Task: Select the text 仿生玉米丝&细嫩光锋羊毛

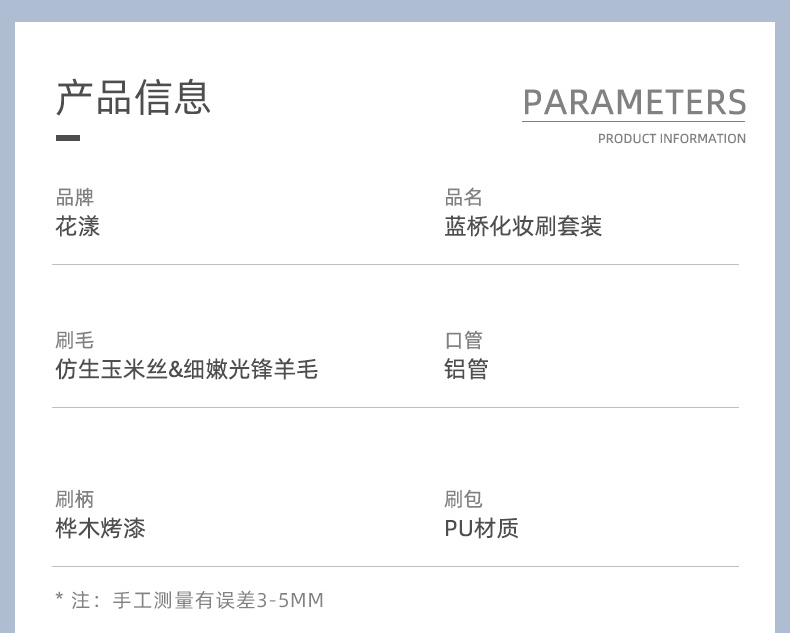Action: pos(186,370)
